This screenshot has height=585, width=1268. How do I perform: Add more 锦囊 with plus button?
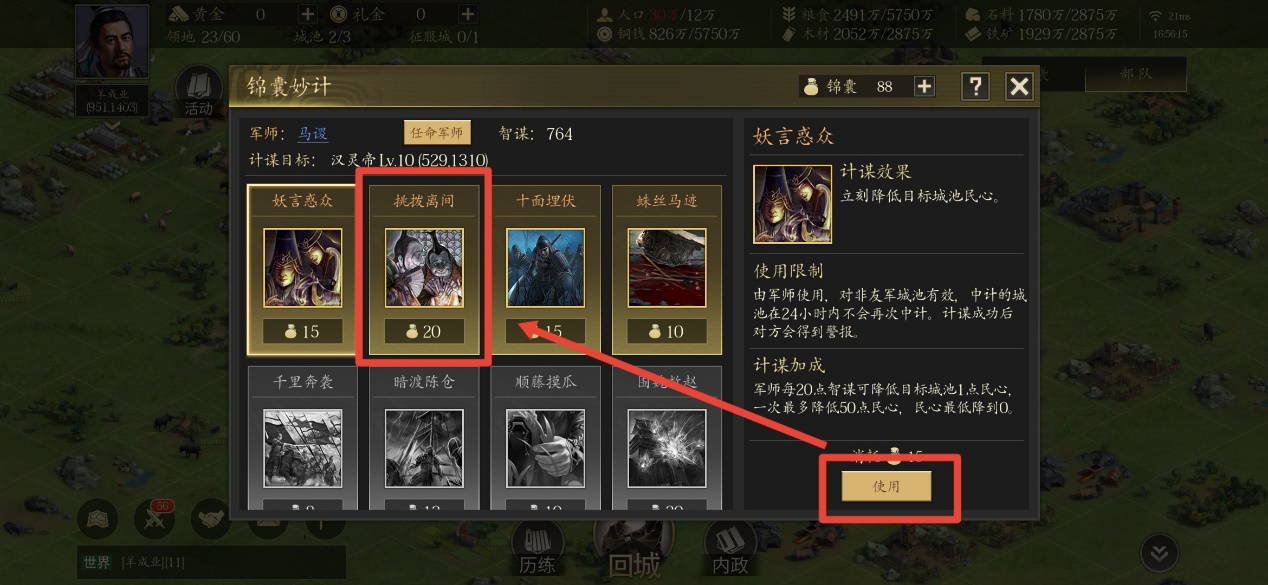(x=924, y=86)
